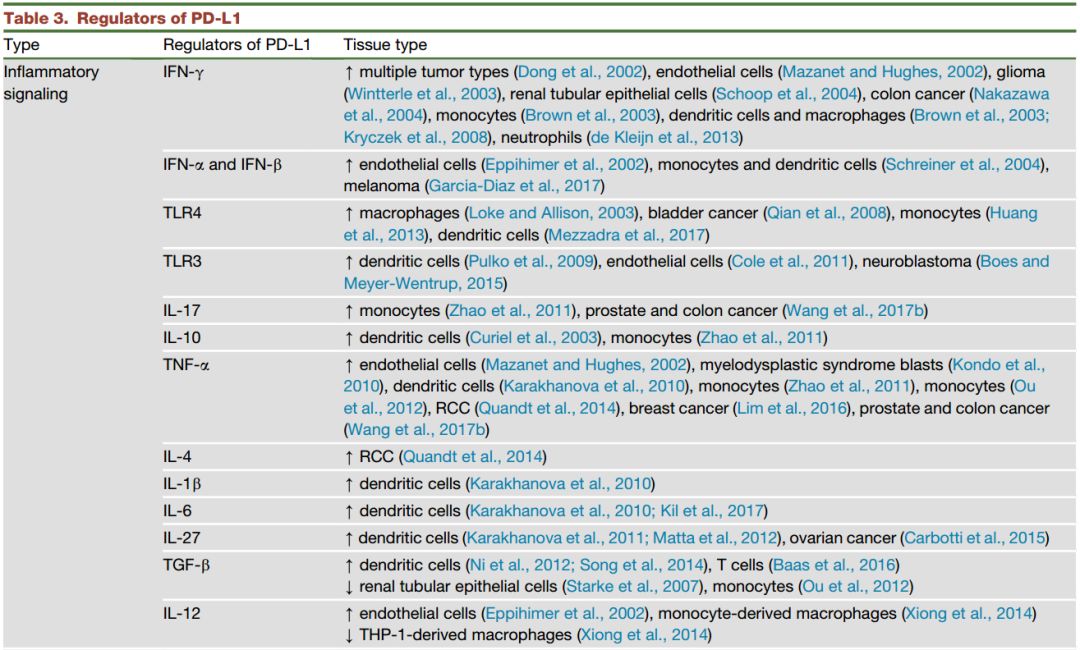Select the 'IL-1β' regulator cell
The image size is (1080, 650).
coord(182,484)
